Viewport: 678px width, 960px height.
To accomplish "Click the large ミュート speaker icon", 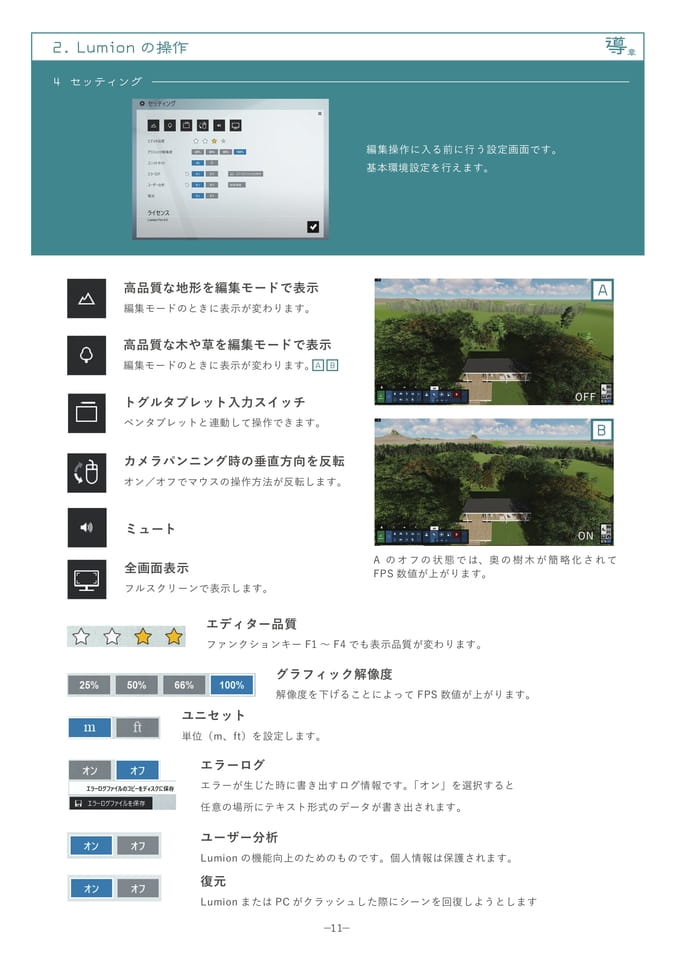I will 86,527.
